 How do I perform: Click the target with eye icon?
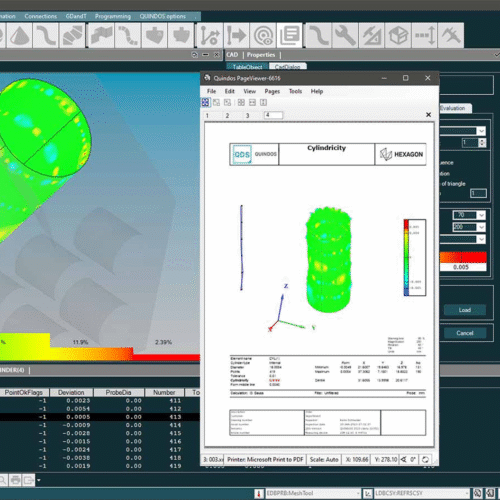pos(263,35)
